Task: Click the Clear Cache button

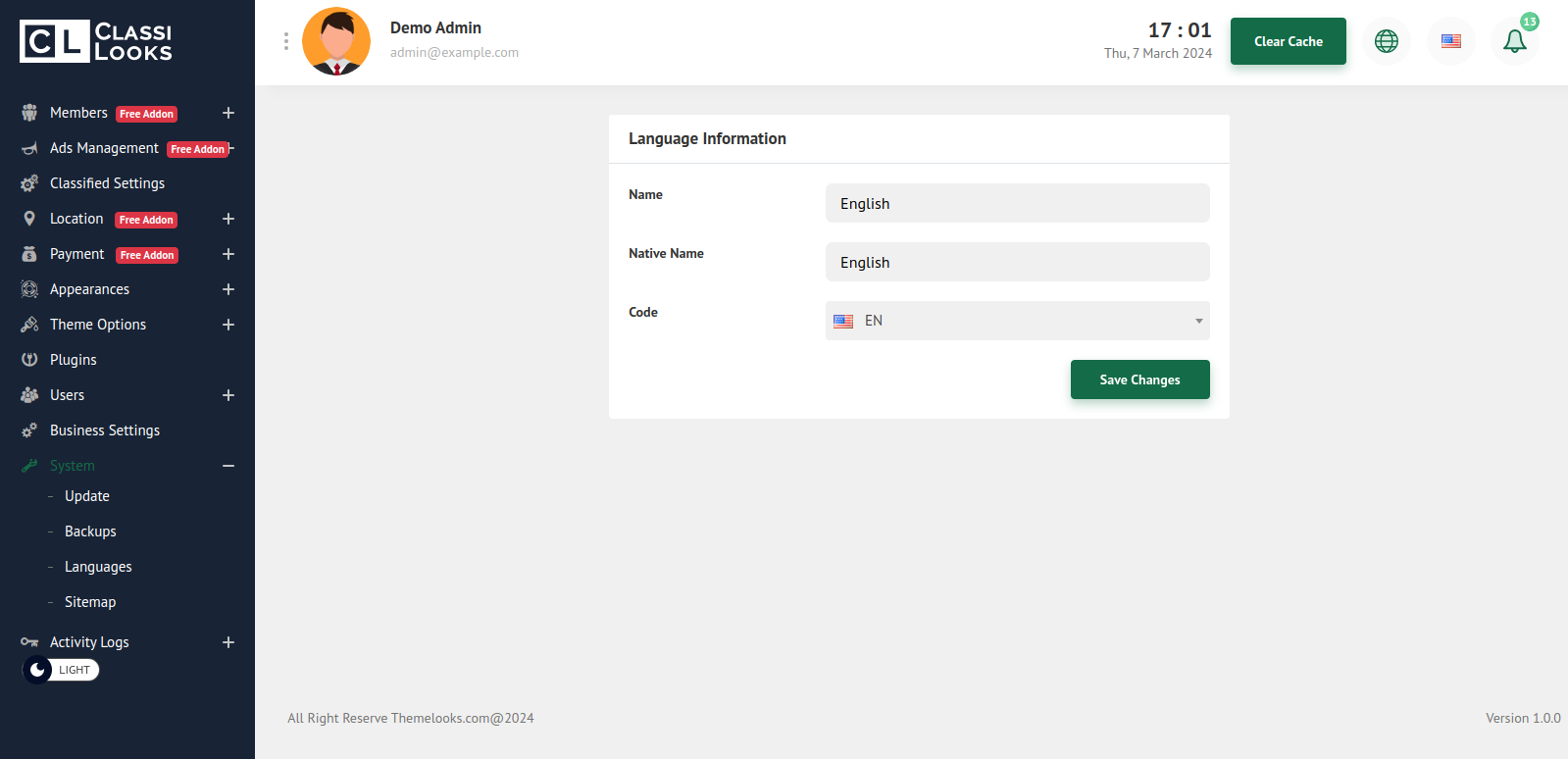Action: [1288, 41]
